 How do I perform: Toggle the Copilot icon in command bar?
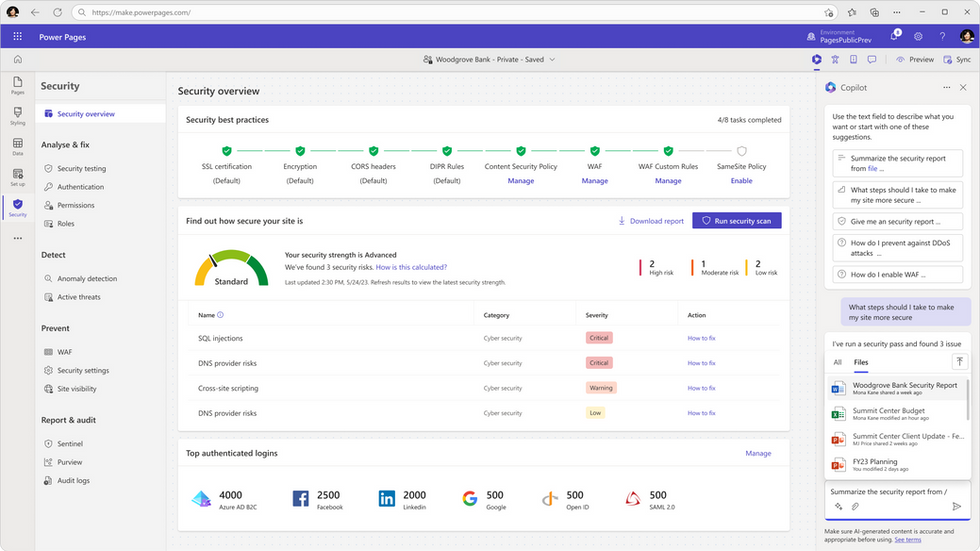pos(816,59)
